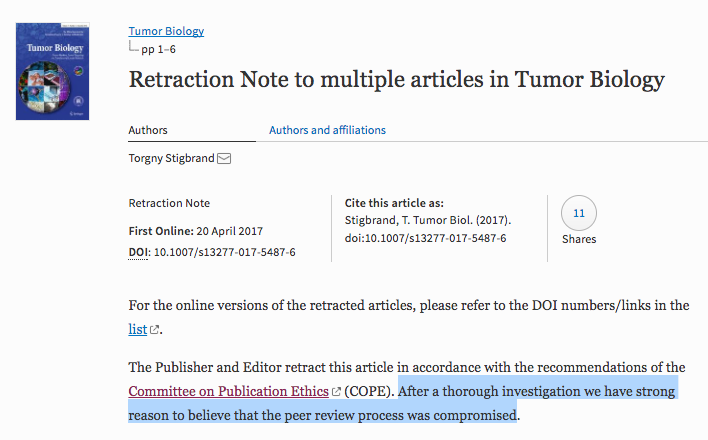Click the Cite this article as heading
Image resolution: width=708 pixels, height=440 pixels.
click(394, 203)
